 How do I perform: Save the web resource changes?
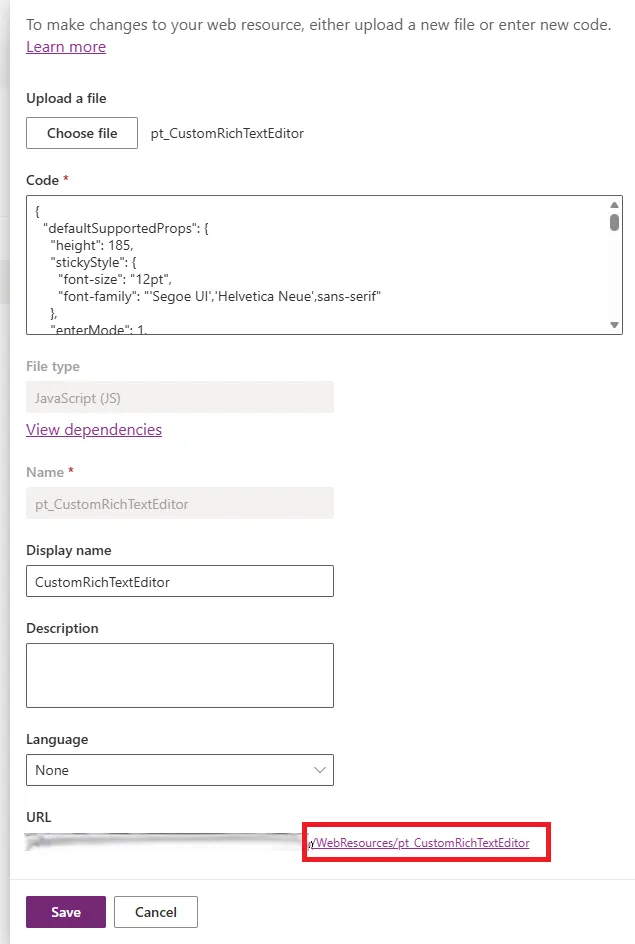pyautogui.click(x=65, y=911)
